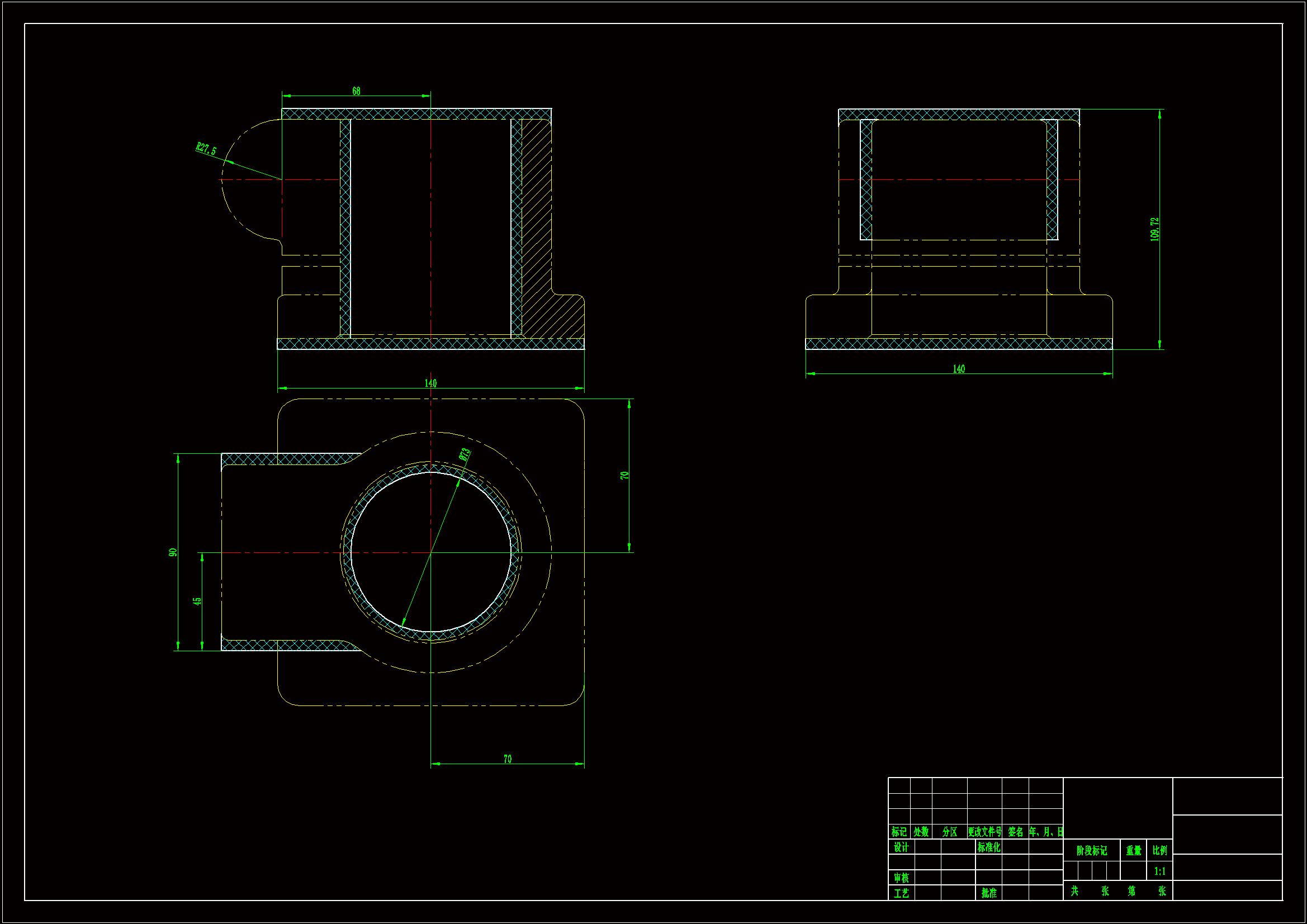The height and width of the screenshot is (924, 1307).
Task: Select the 90 vertical dimension text
Action: [173, 552]
